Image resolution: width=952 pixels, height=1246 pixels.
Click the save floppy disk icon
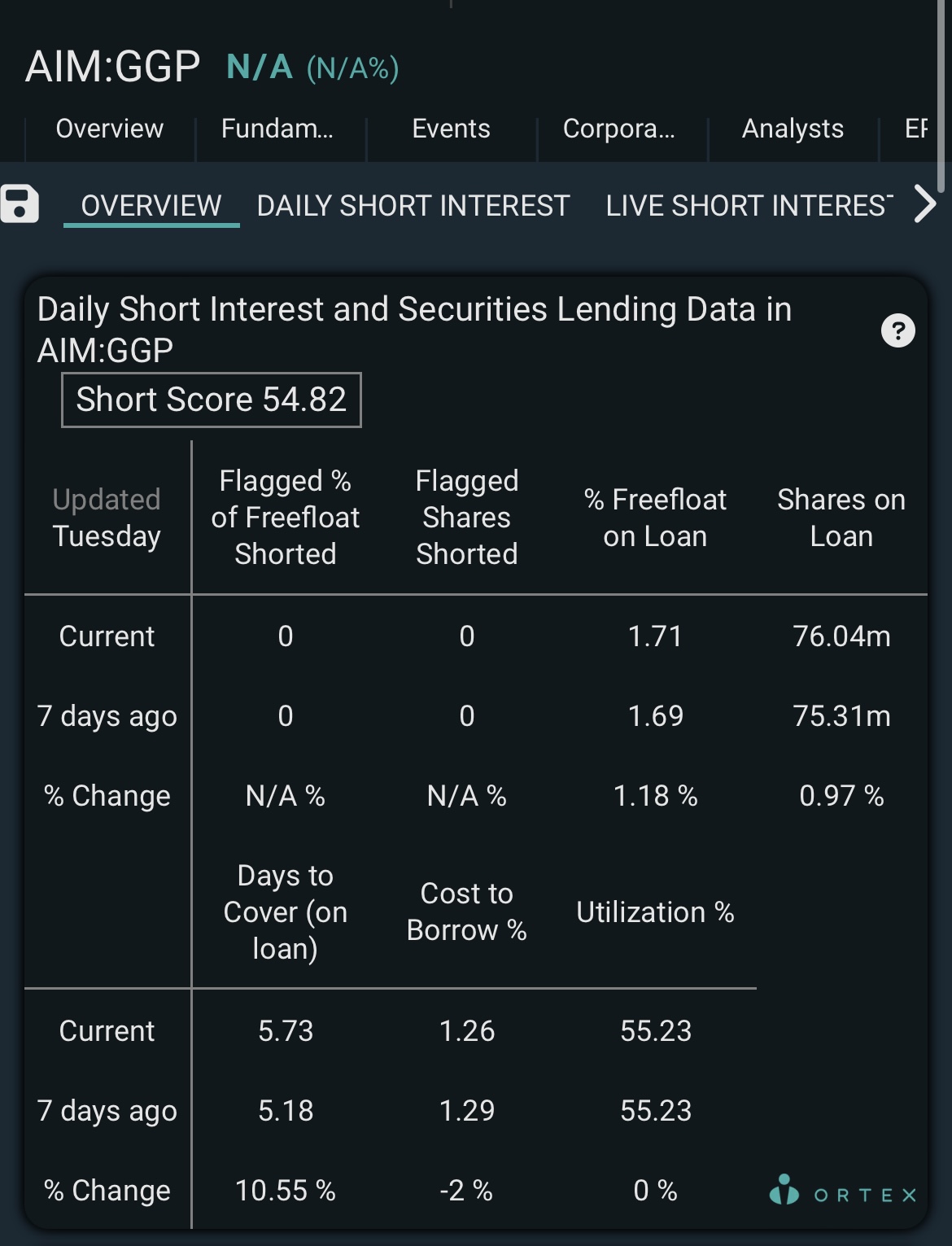pos(20,203)
